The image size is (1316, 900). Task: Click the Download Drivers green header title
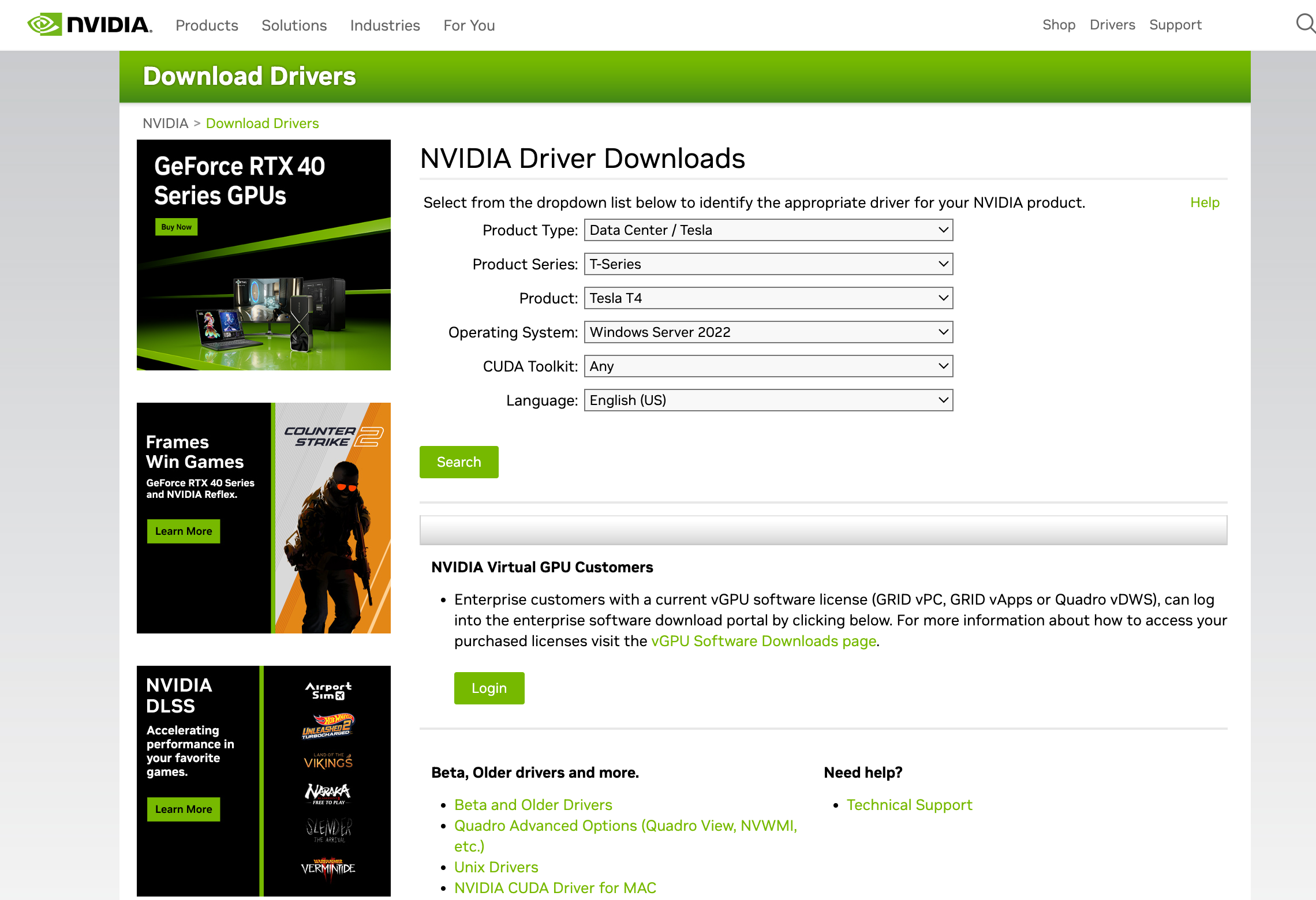click(x=249, y=76)
